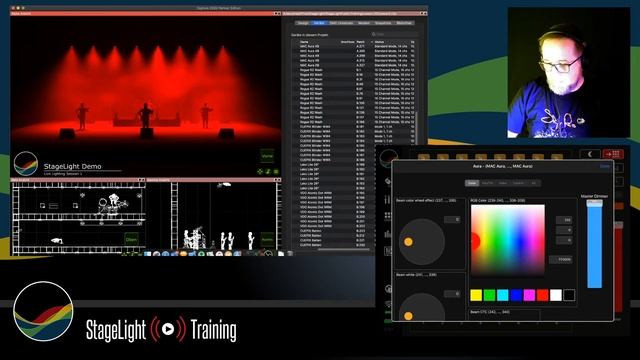640x360 pixels.
Task: Open the Trash in the macOS dock
Action: pos(290,254)
